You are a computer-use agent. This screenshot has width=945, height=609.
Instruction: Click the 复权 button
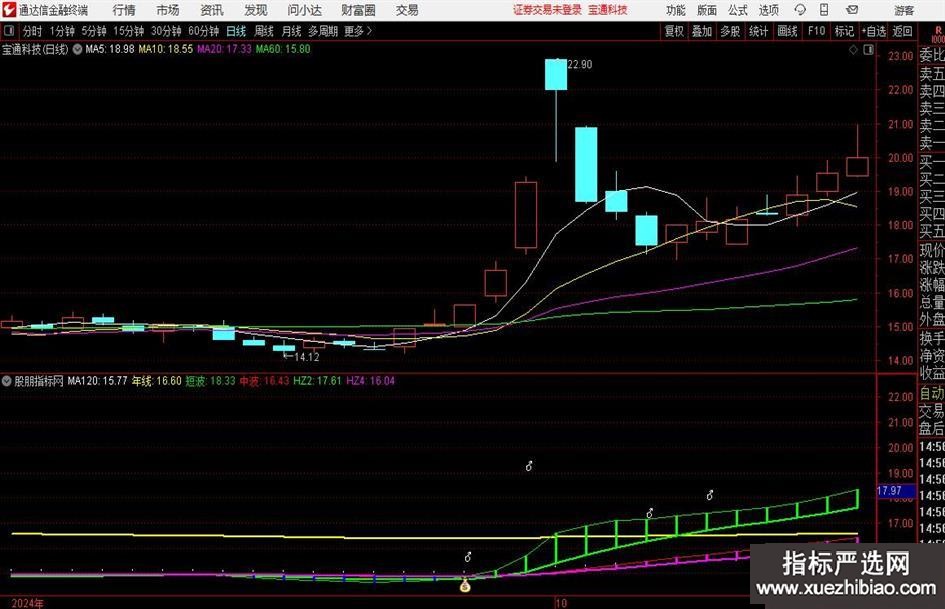(x=674, y=31)
